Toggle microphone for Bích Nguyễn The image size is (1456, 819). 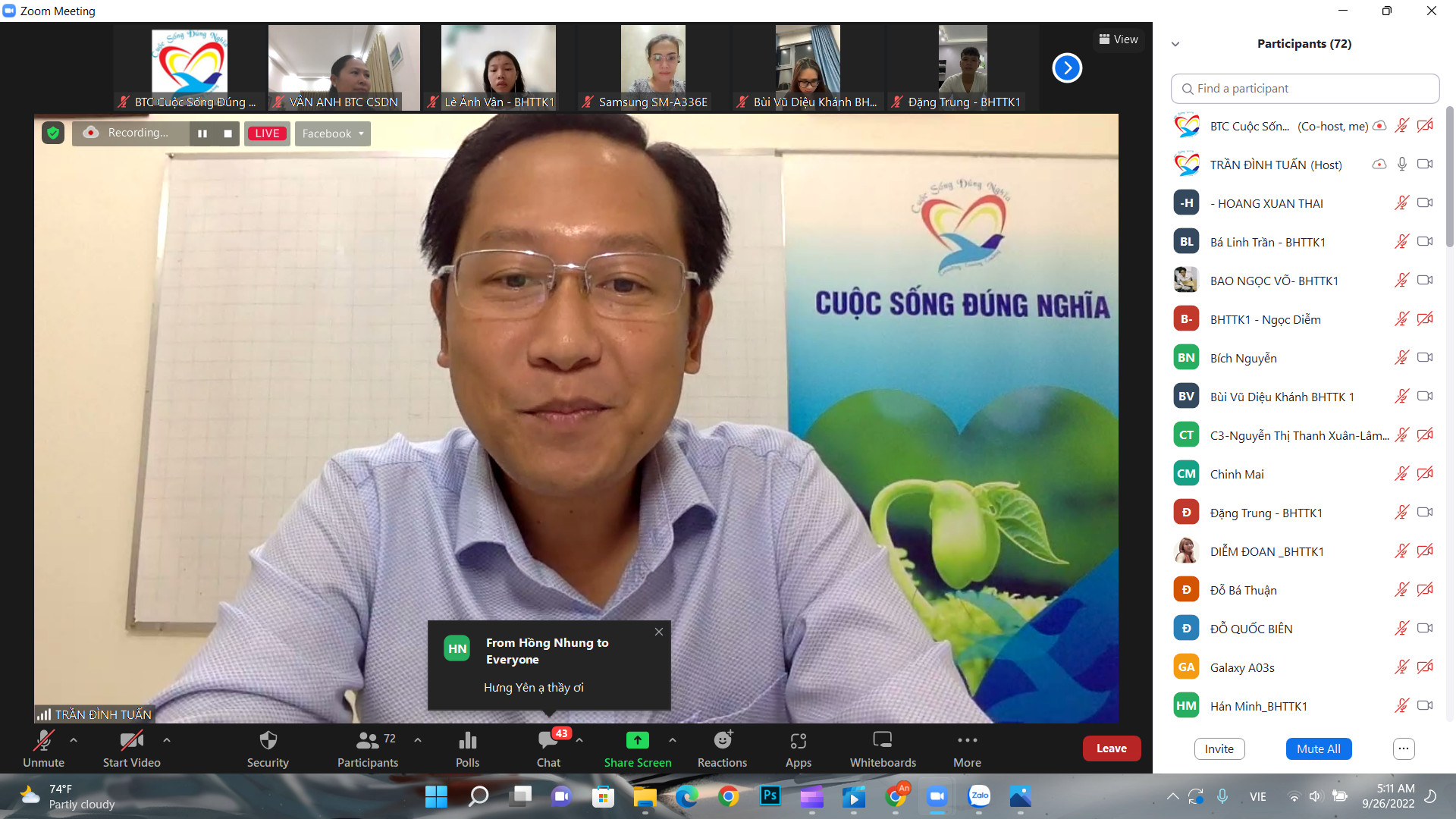(1402, 358)
